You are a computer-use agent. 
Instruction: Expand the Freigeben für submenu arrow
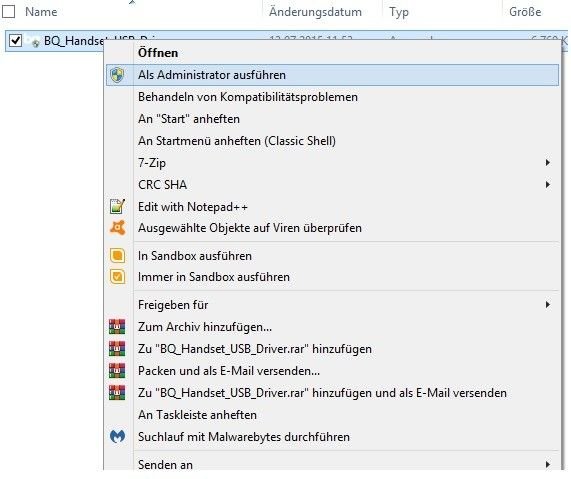point(547,305)
